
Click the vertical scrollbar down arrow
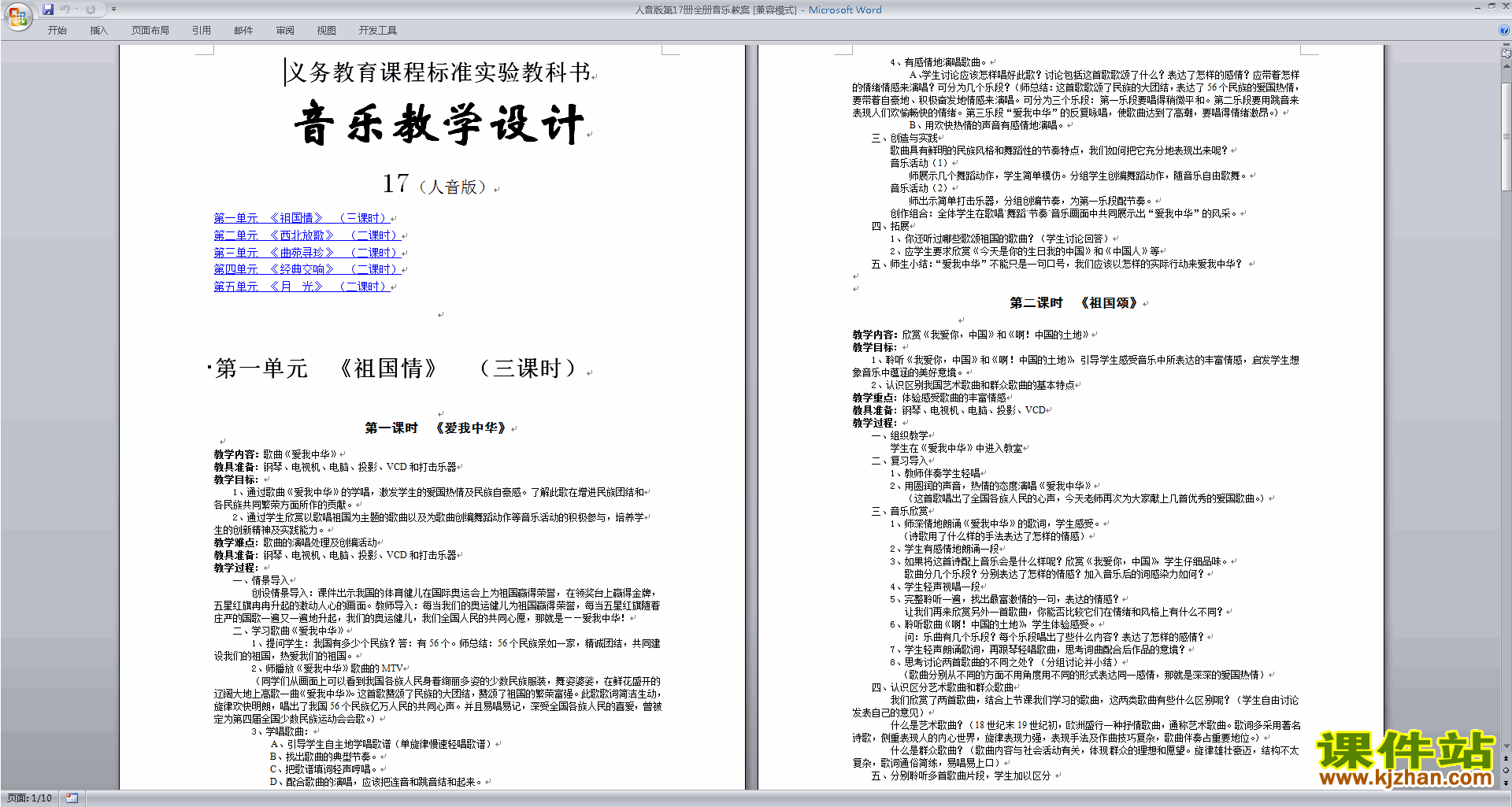[1506, 746]
